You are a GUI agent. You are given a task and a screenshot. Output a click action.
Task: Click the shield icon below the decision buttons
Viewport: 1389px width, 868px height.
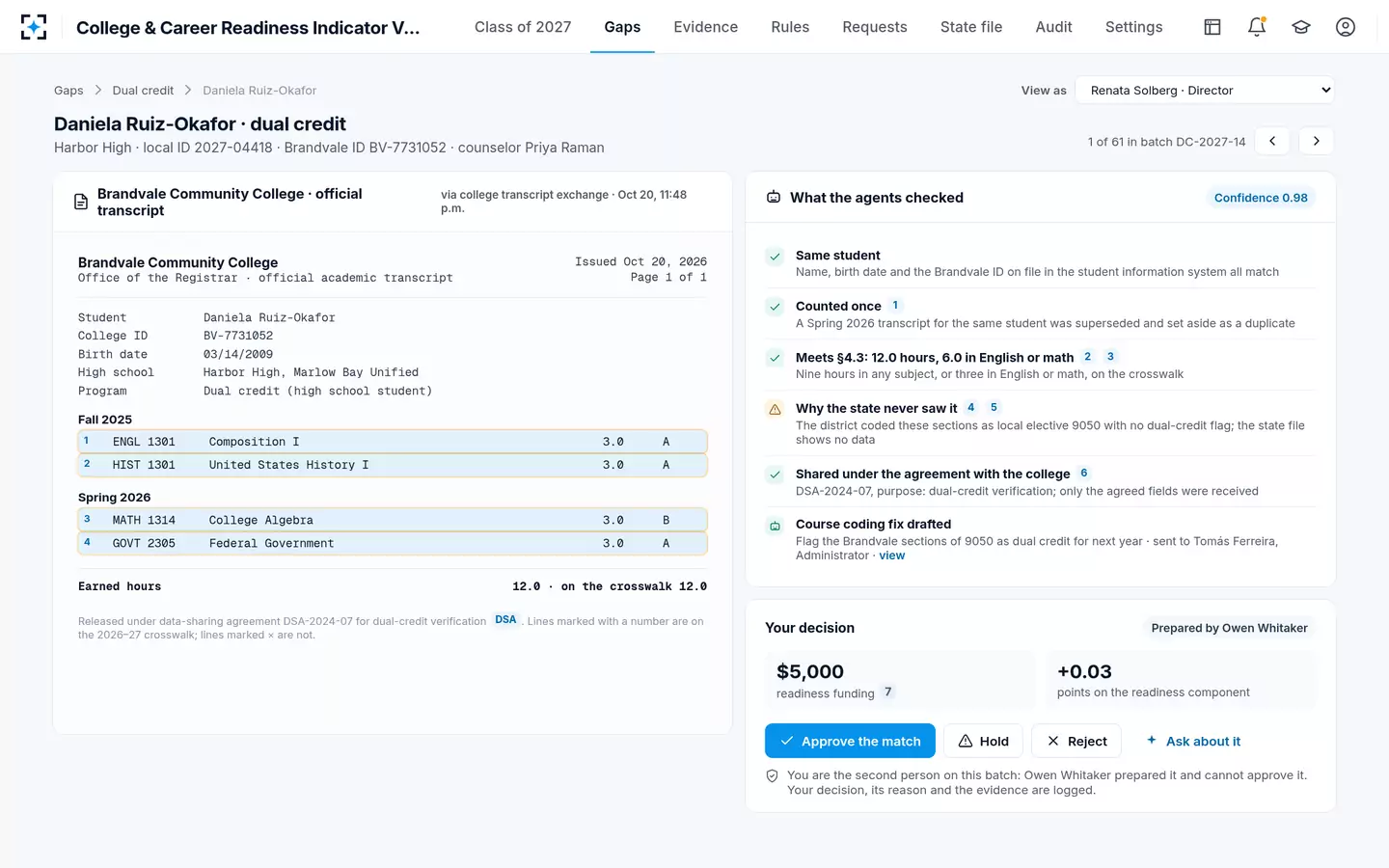pyautogui.click(x=772, y=775)
